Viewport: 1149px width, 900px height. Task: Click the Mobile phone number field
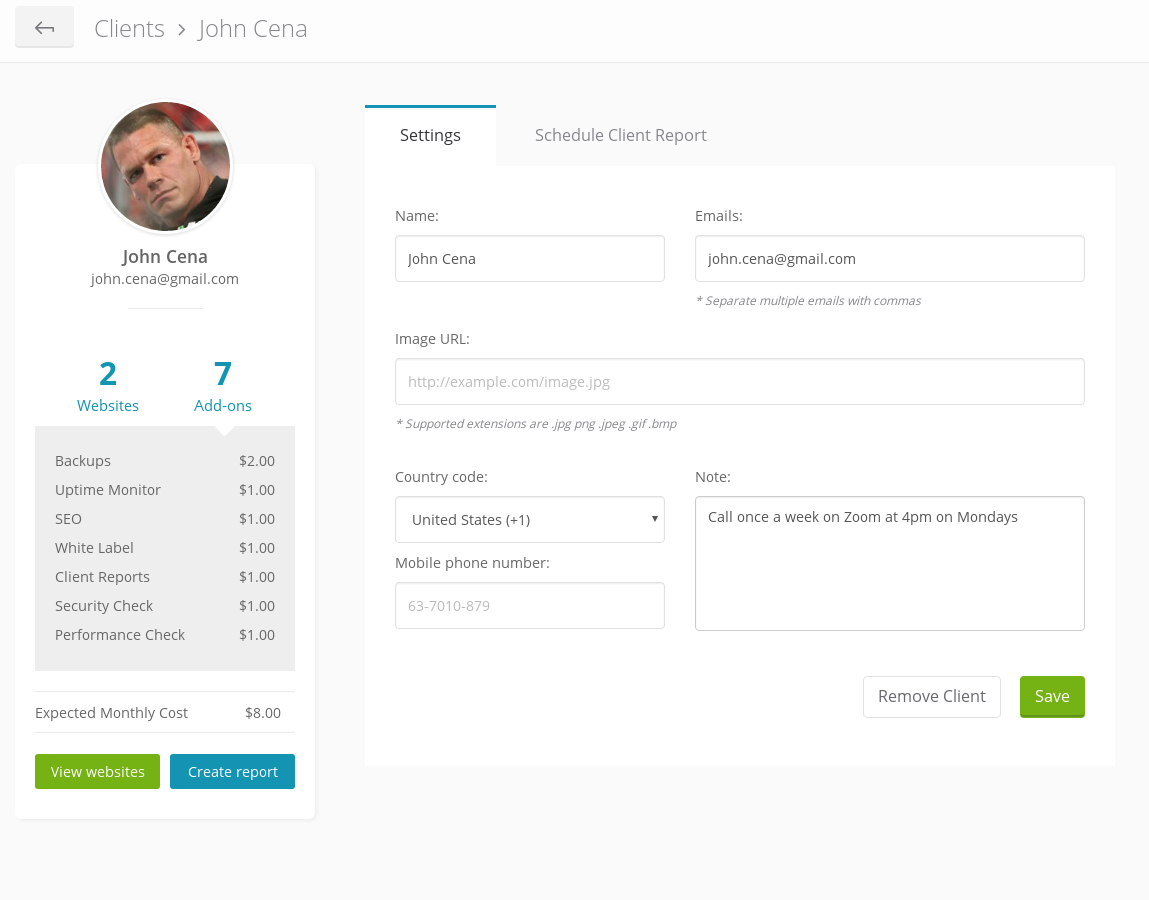click(x=530, y=606)
